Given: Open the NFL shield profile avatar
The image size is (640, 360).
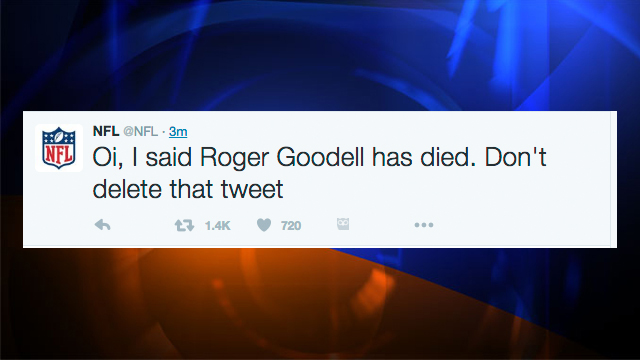Looking at the screenshot, I should point(59,148).
